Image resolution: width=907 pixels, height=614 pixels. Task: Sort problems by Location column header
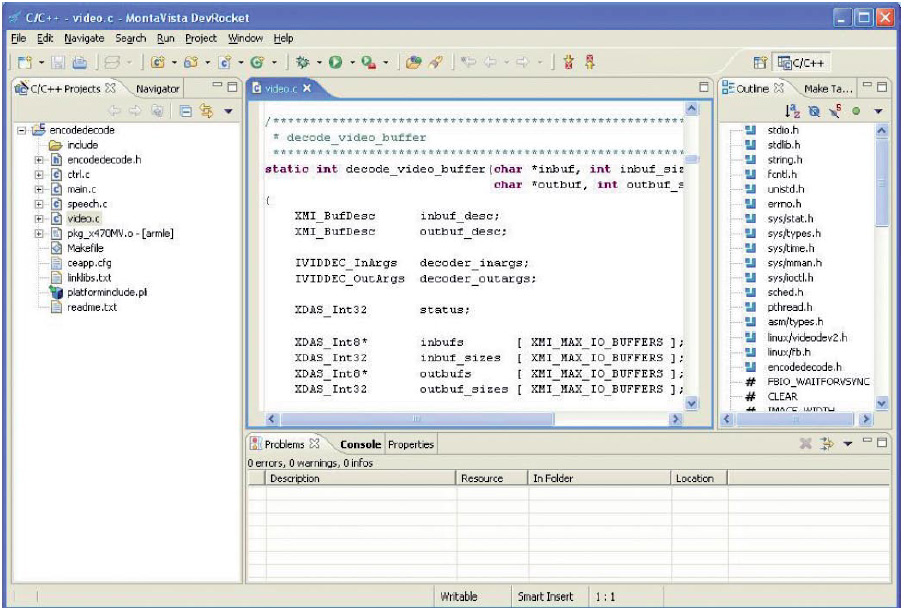699,479
